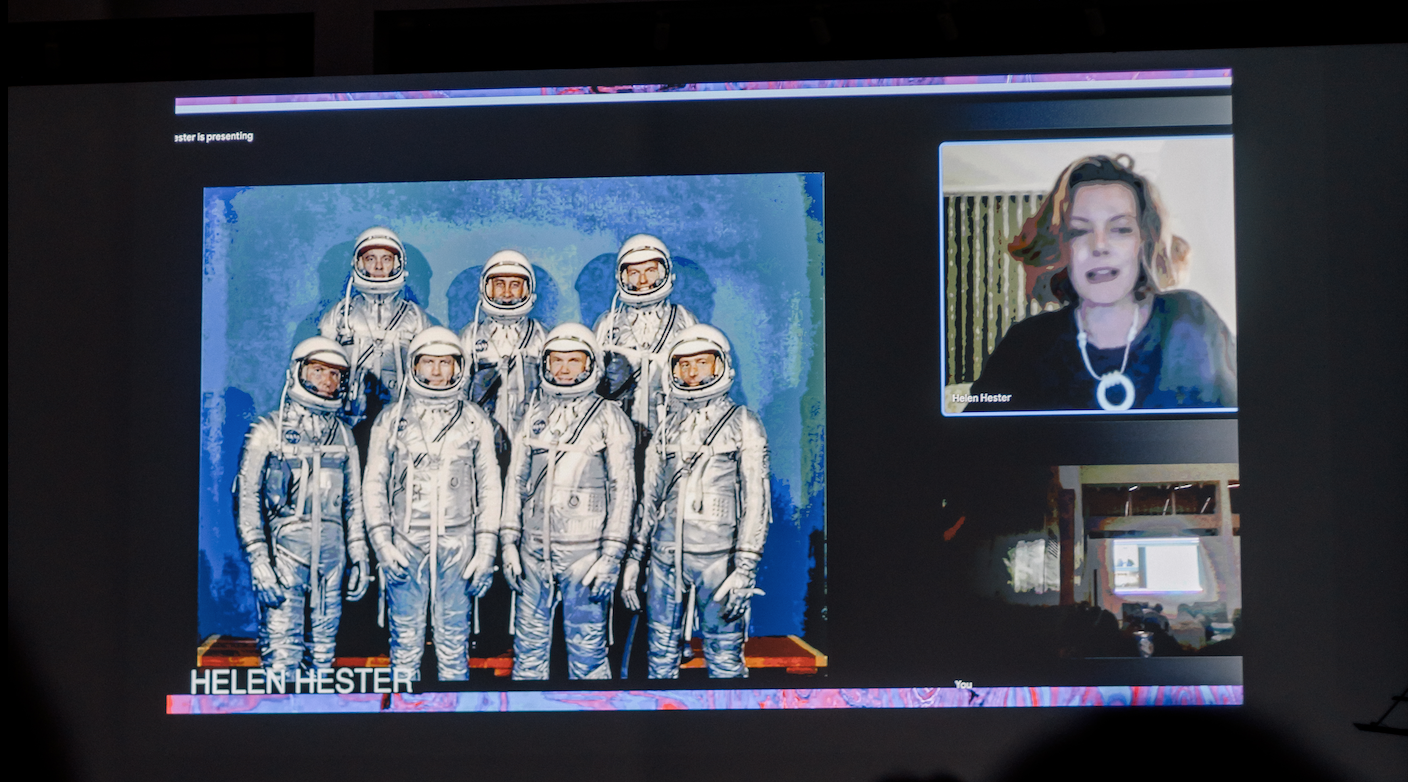1408x782 pixels.
Task: Click the far-left astronaut in front row
Action: click(302, 500)
